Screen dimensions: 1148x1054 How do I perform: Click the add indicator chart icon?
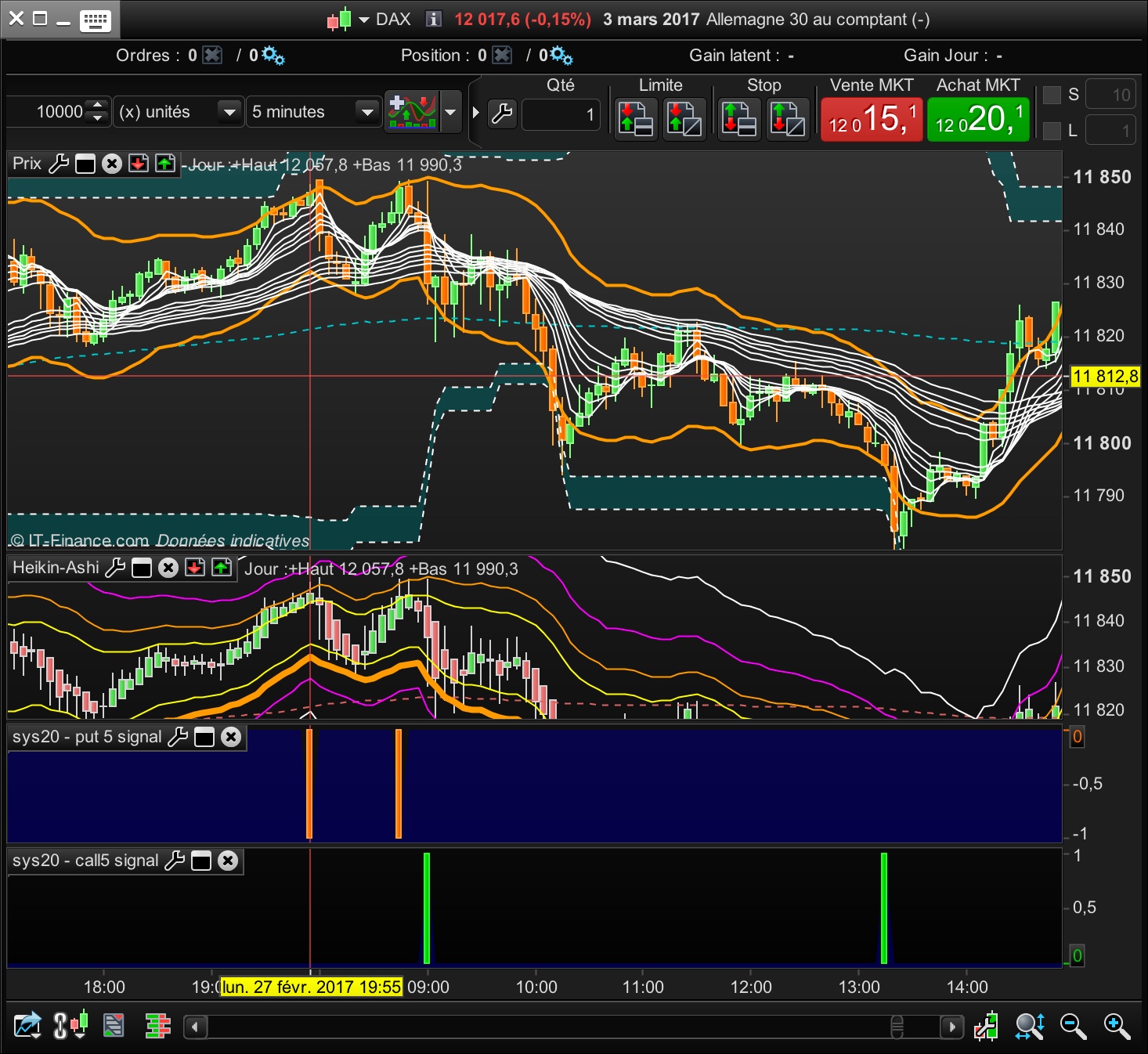413,112
